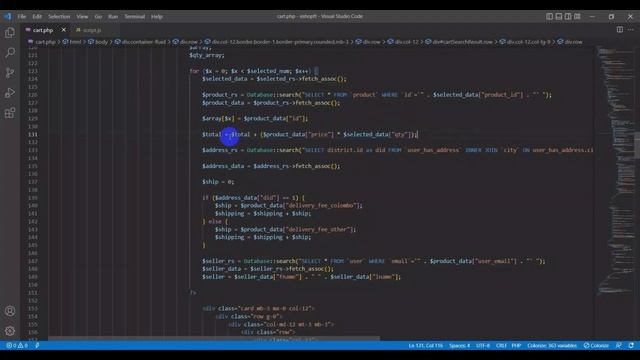The width and height of the screenshot is (640, 360).
Task: Click the '$address_data = $address_rs' line
Action: click(x=271, y=166)
